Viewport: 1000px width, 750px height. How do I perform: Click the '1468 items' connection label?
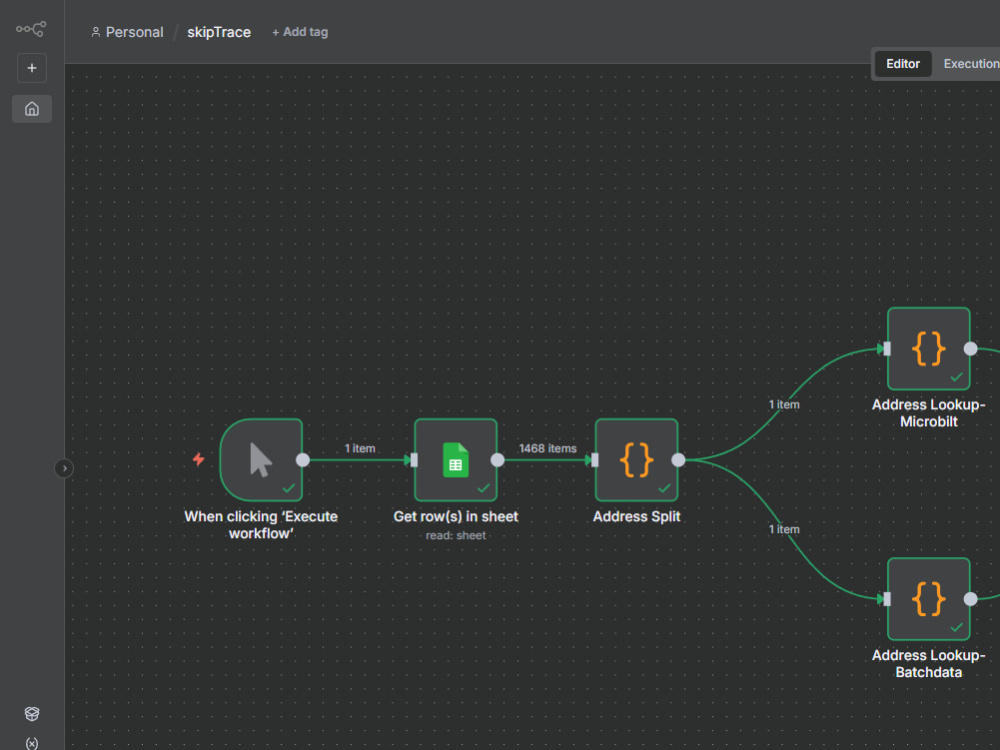tap(548, 448)
